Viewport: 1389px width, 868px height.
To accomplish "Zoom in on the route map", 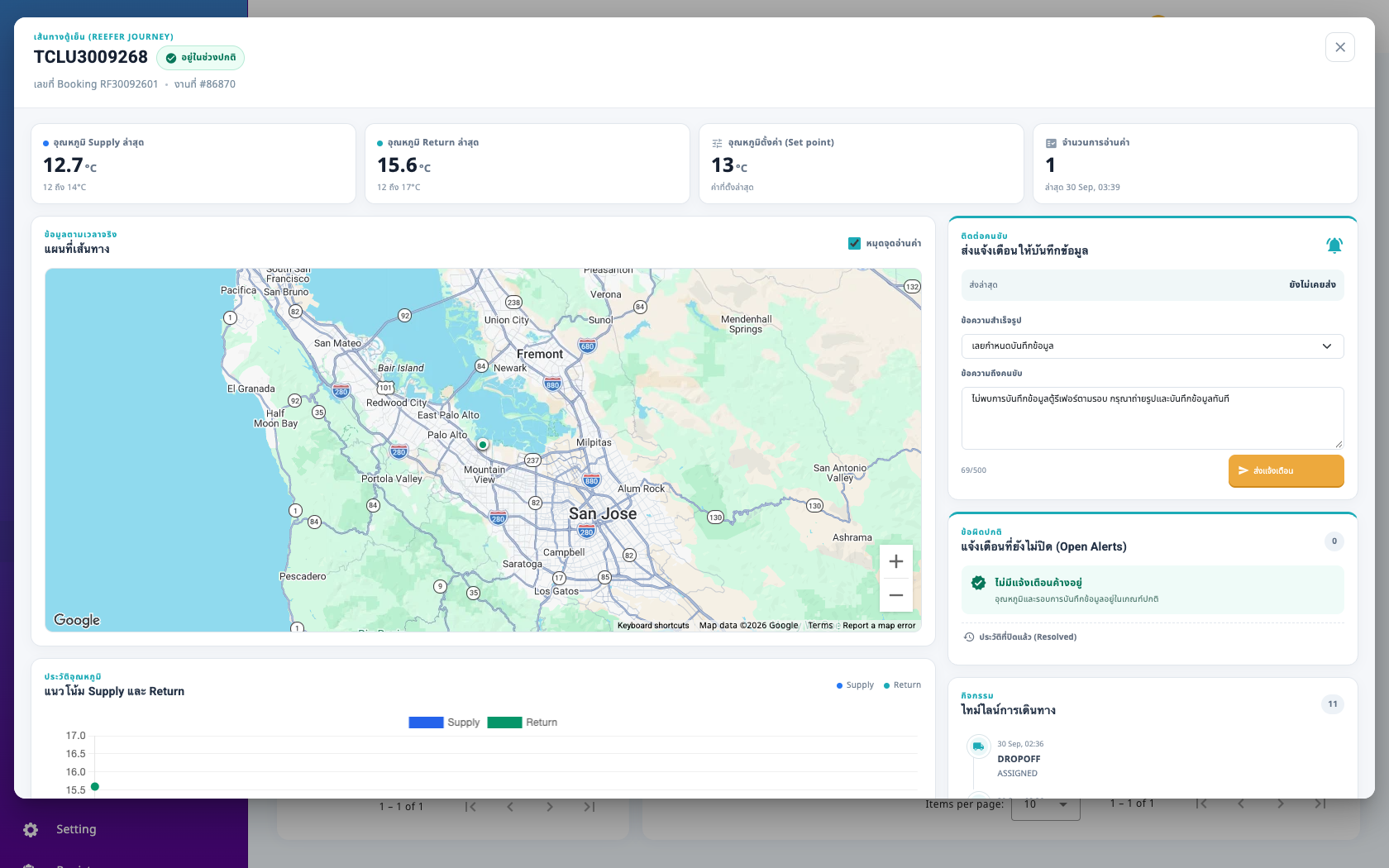I will [x=896, y=562].
